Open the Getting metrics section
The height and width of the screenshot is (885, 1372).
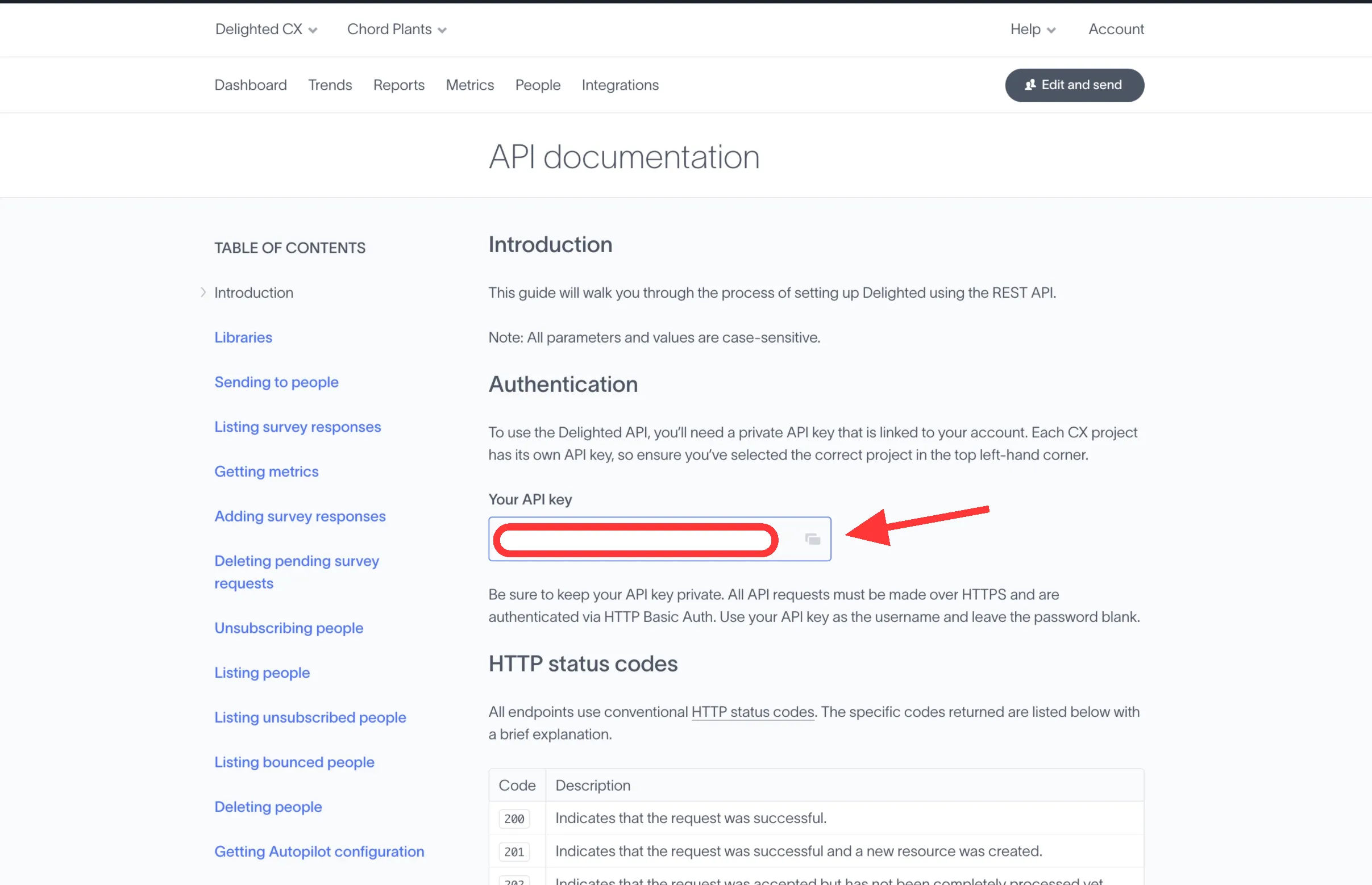point(266,471)
